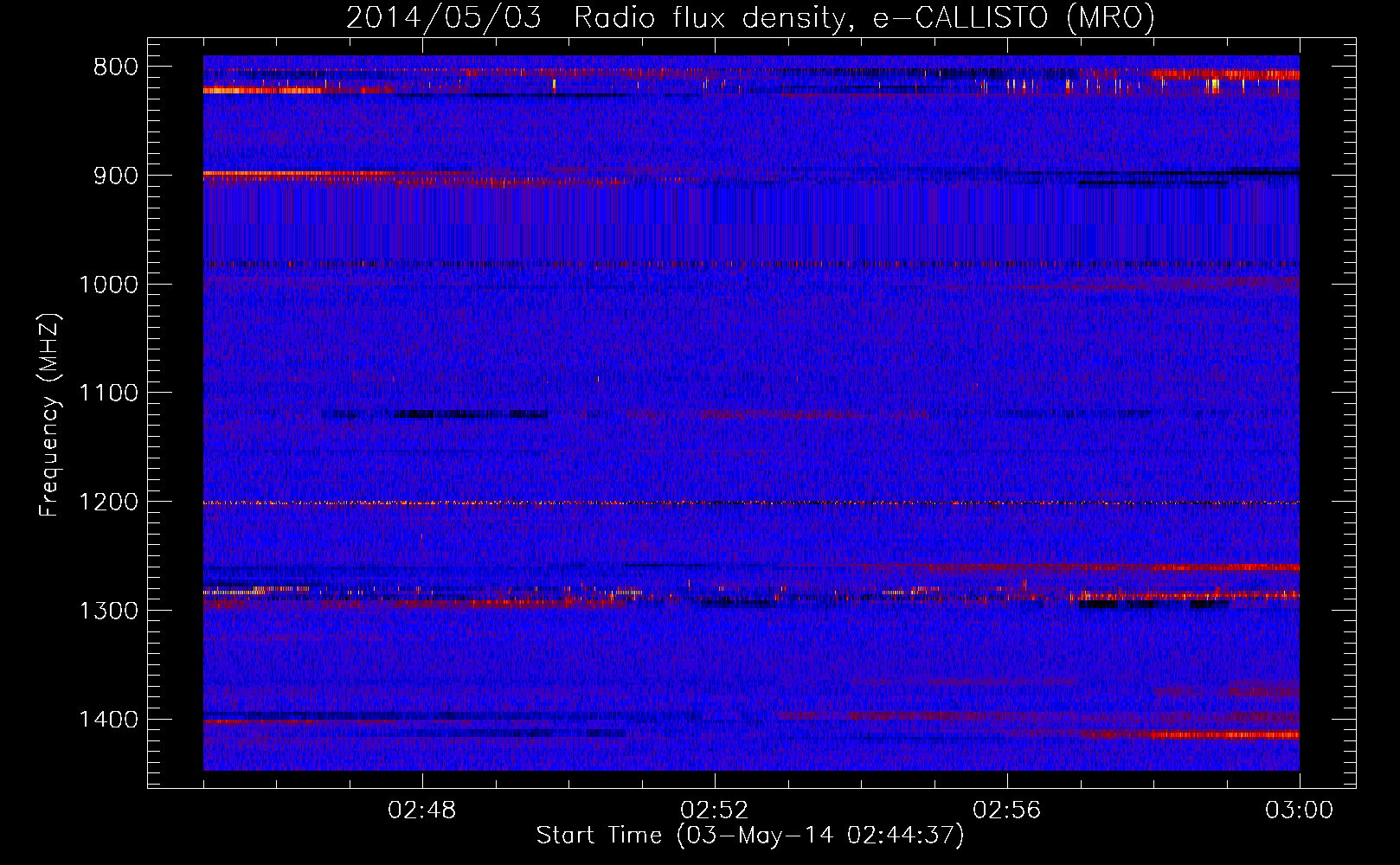Click the 'Frequency (MHZ)' axis label
This screenshot has width=1400, height=865.
(x=49, y=414)
